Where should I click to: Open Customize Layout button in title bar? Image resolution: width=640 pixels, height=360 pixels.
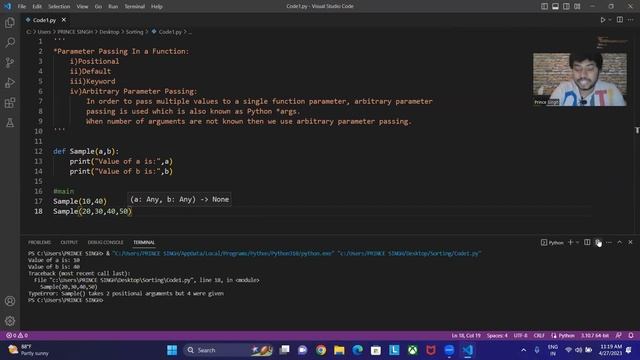pyautogui.click(x=577, y=6)
